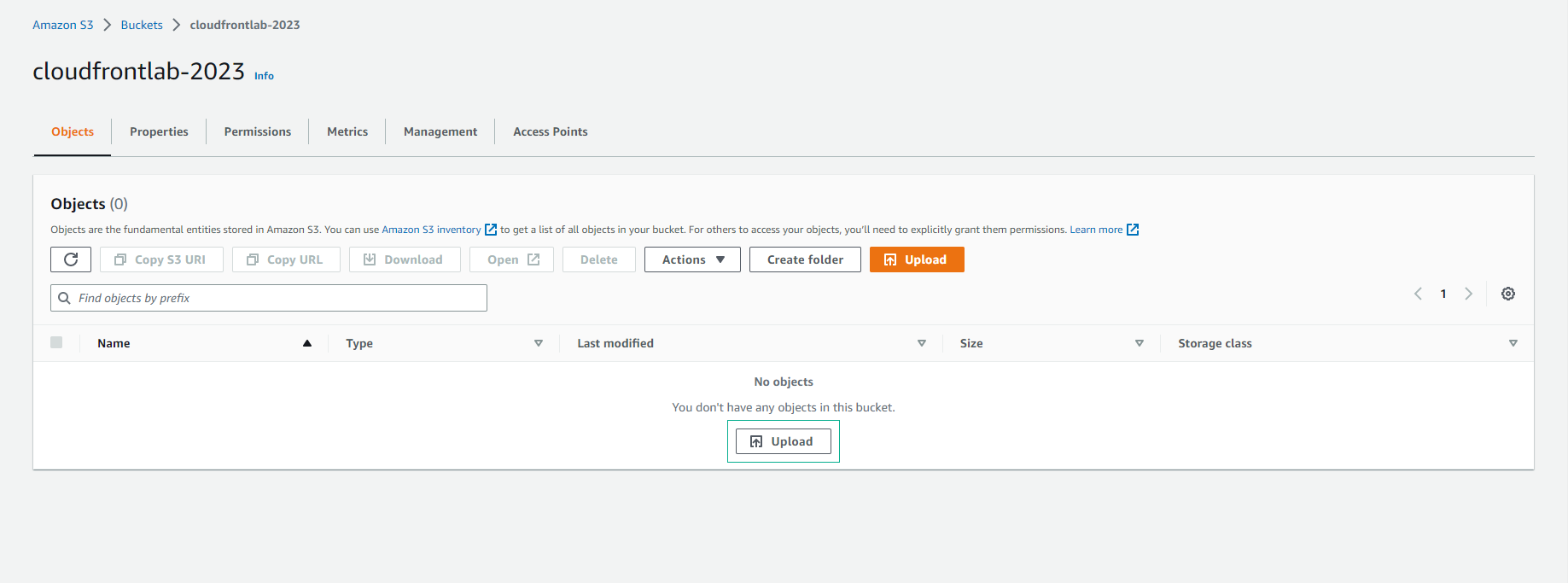1568x583 pixels.
Task: Focus the Find objects by prefix field
Action: pos(269,298)
